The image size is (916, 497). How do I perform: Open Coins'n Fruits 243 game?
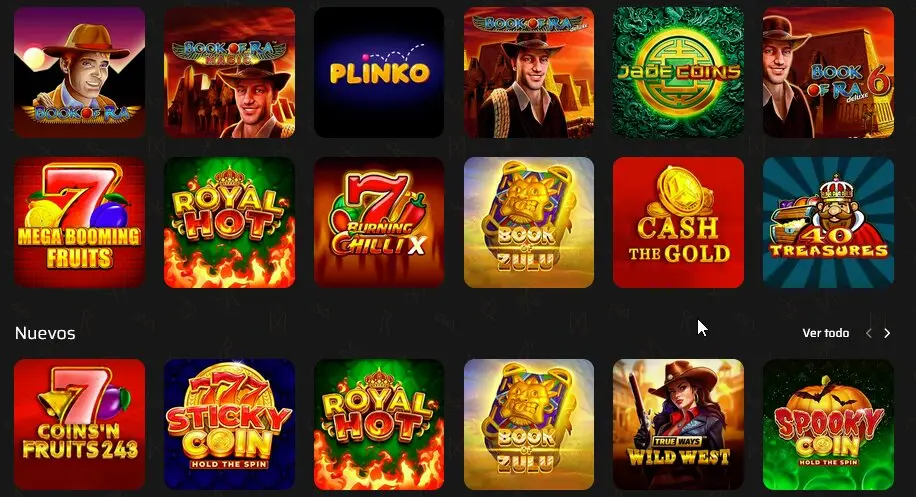pyautogui.click(x=79, y=425)
